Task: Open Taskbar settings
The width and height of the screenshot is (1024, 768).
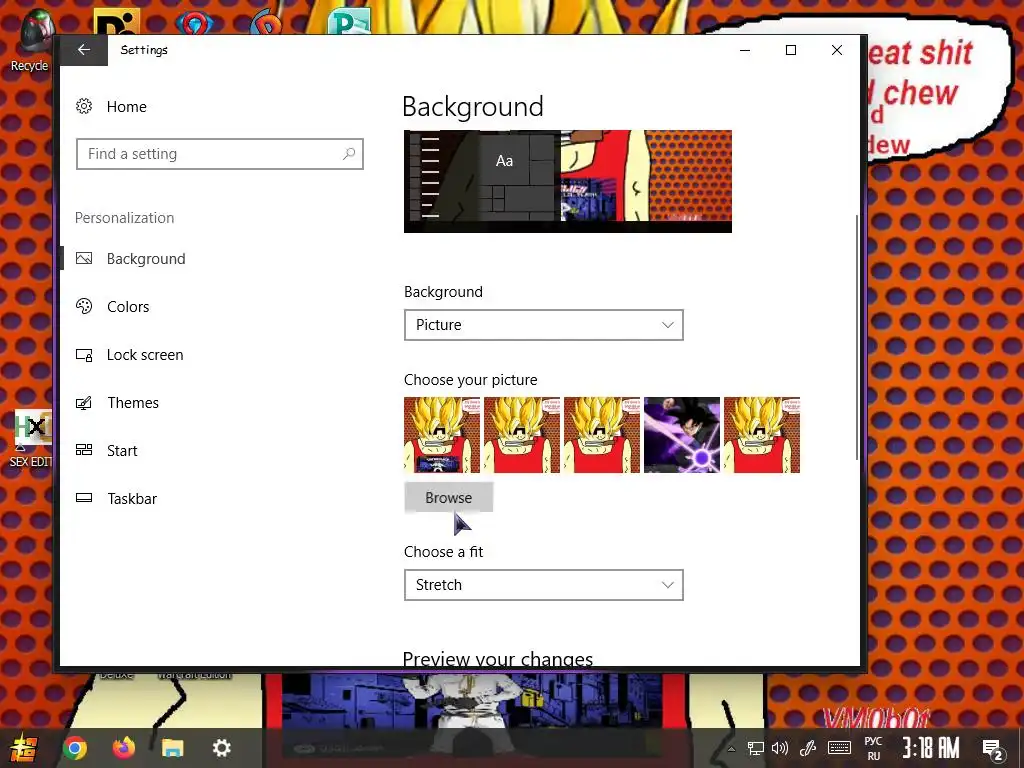Action: click(132, 499)
